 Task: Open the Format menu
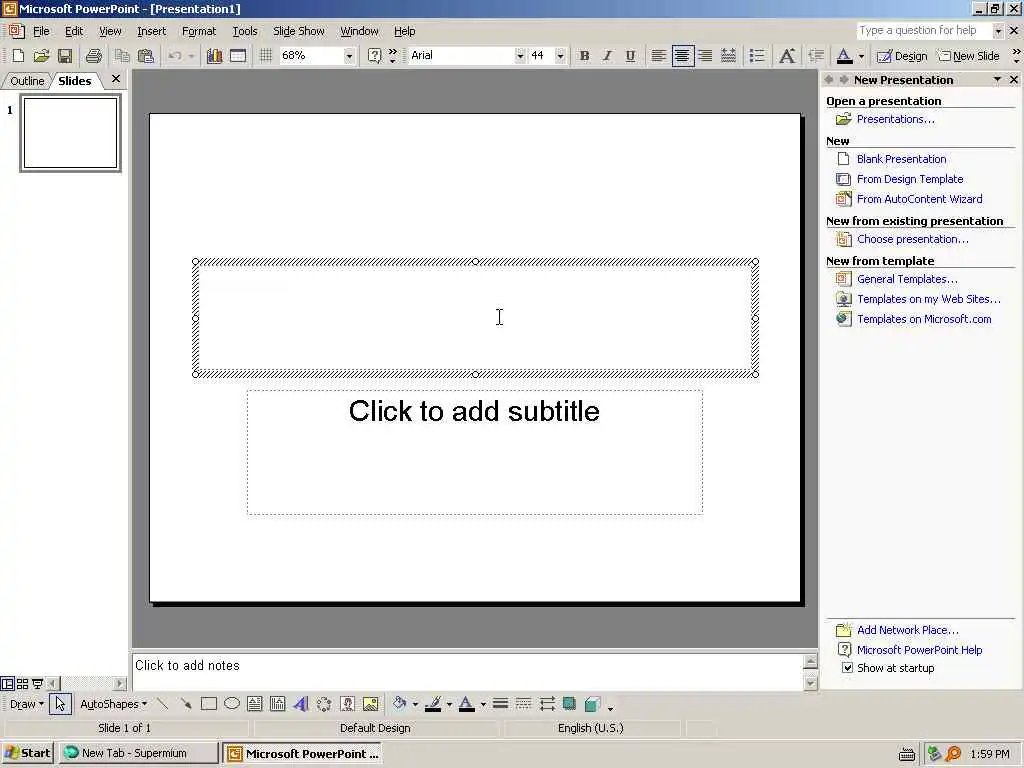coord(199,31)
